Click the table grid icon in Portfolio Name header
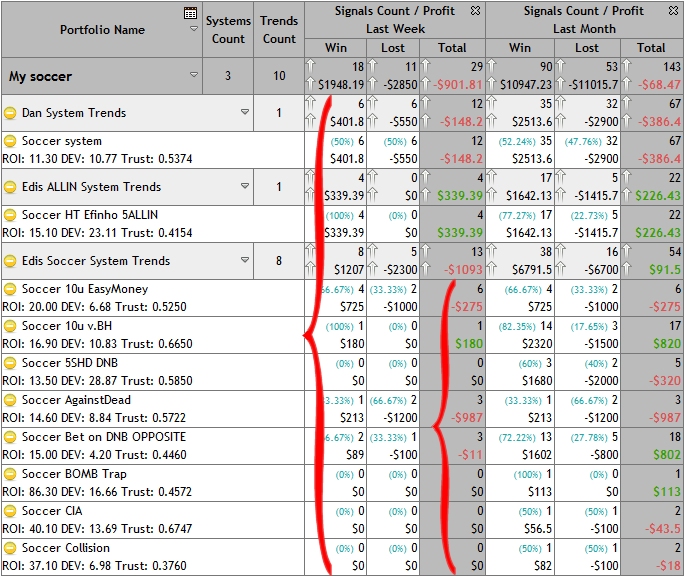Screen dimensions: 684x576 (x=191, y=13)
